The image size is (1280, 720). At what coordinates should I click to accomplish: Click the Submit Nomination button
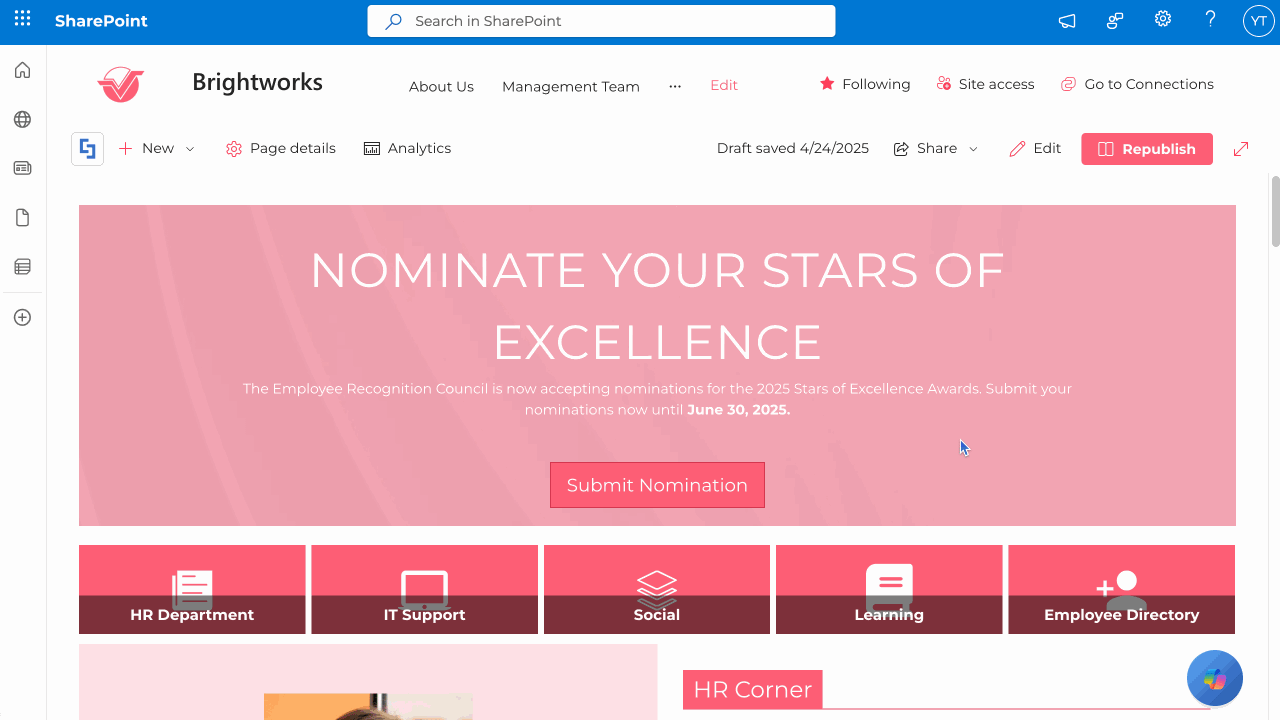[657, 485]
